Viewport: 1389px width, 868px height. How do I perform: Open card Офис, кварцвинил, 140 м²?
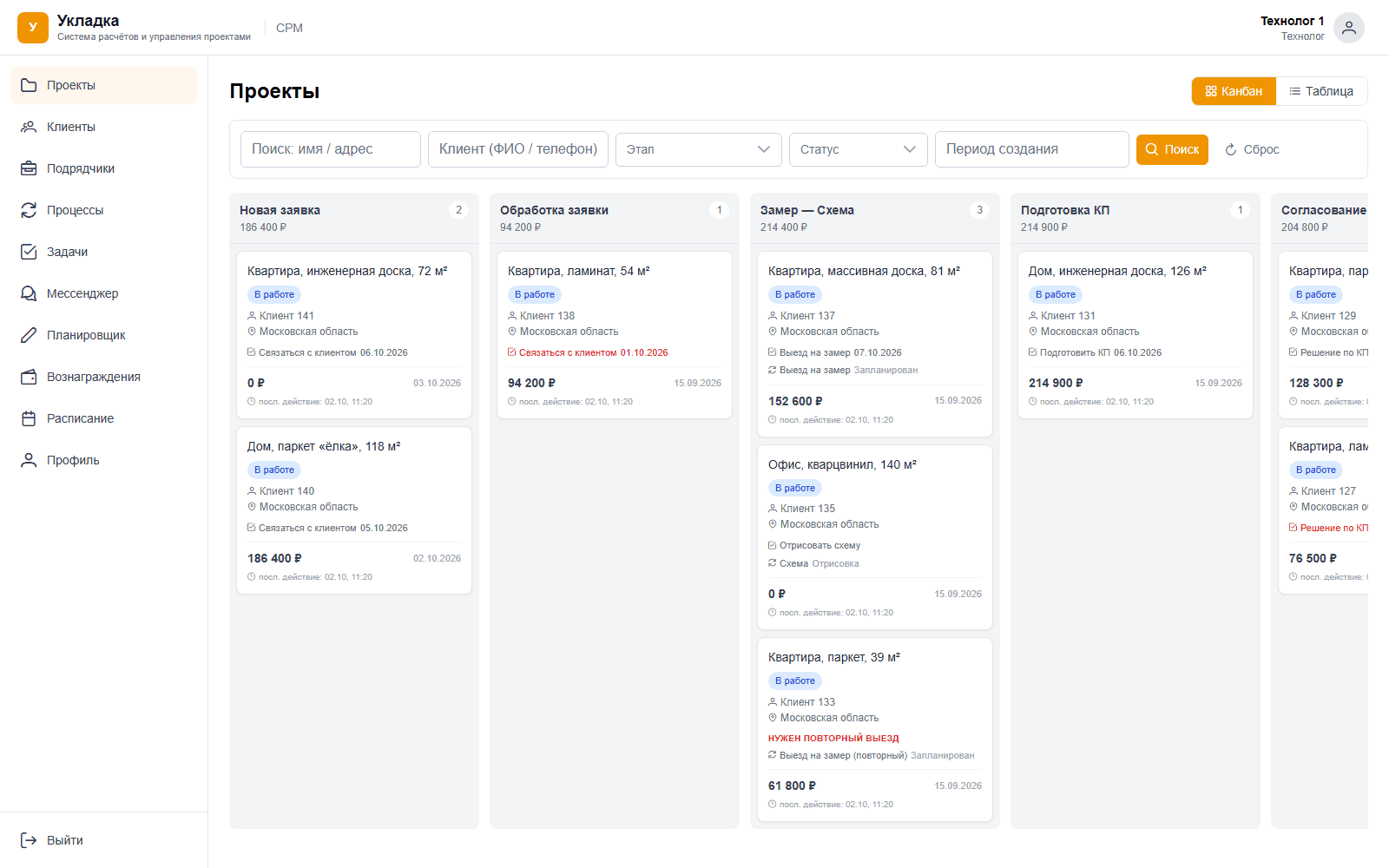pos(875,537)
